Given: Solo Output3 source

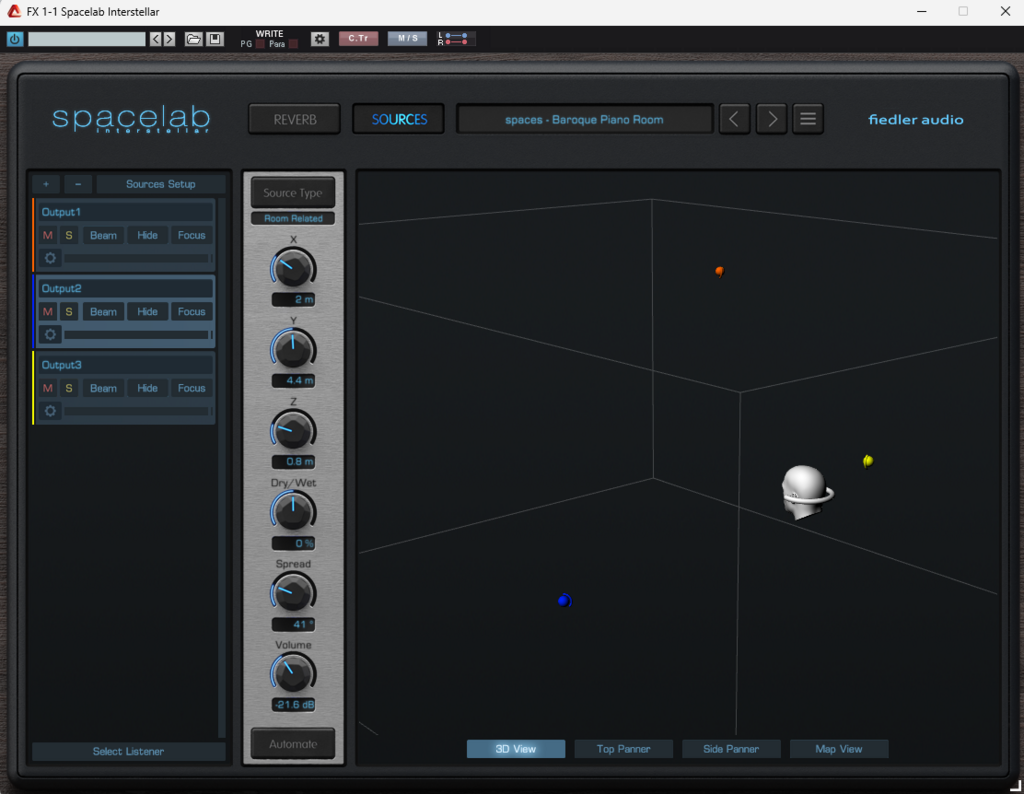Looking at the screenshot, I should coord(69,388).
